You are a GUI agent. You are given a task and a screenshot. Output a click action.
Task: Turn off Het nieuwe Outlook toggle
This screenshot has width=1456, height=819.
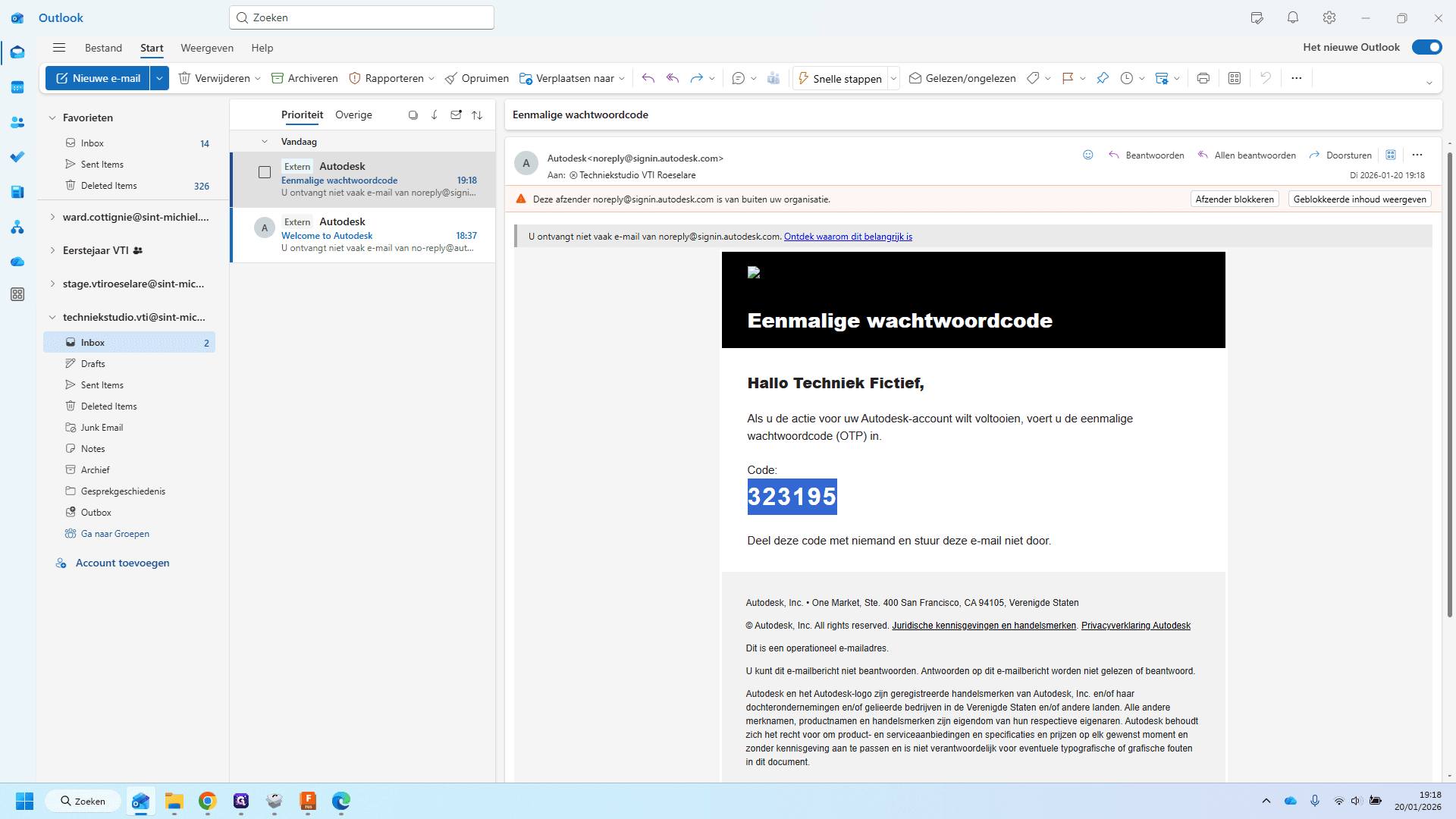pos(1426,47)
